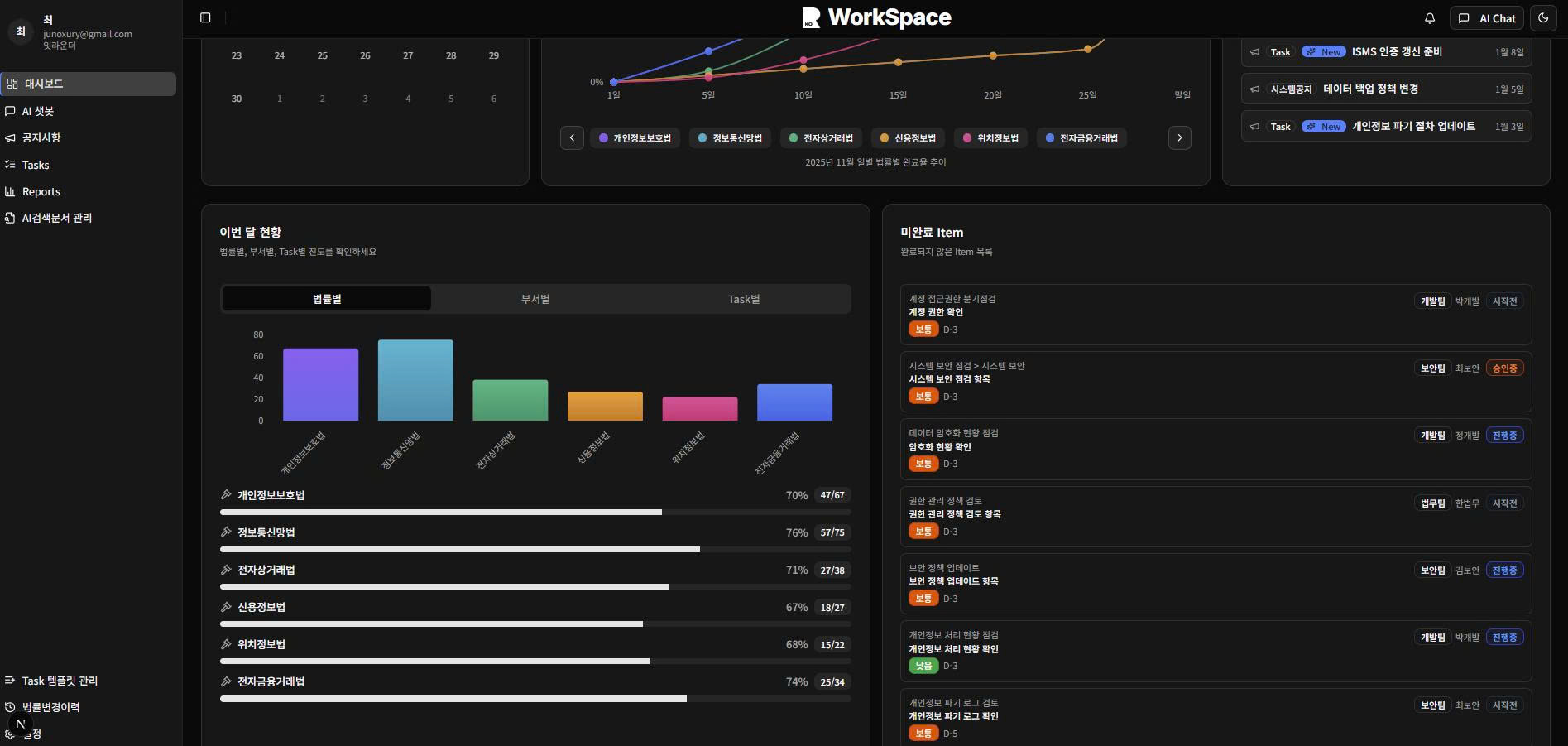Viewport: 1568px width, 746px height.
Task: Go to AI 챗봇 page
Action: click(x=38, y=111)
